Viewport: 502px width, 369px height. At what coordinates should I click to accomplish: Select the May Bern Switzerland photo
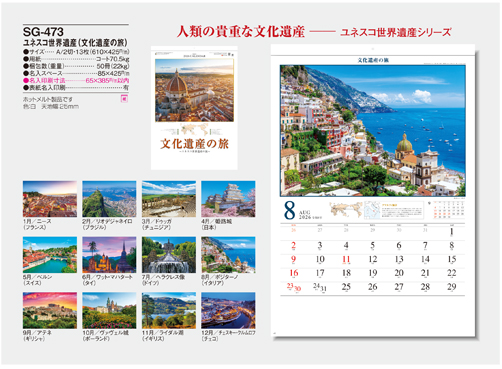tap(50, 255)
